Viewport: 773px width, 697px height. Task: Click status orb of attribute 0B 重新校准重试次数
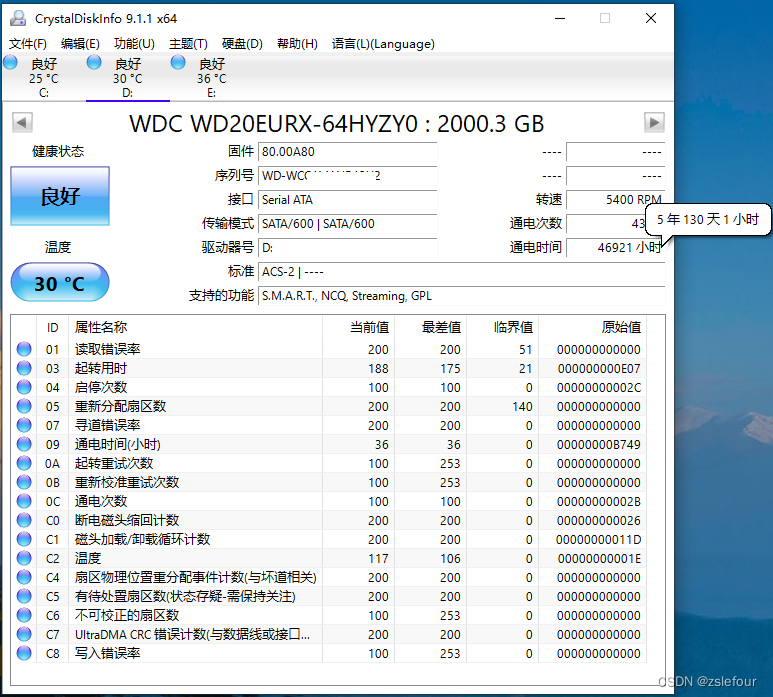coord(24,482)
